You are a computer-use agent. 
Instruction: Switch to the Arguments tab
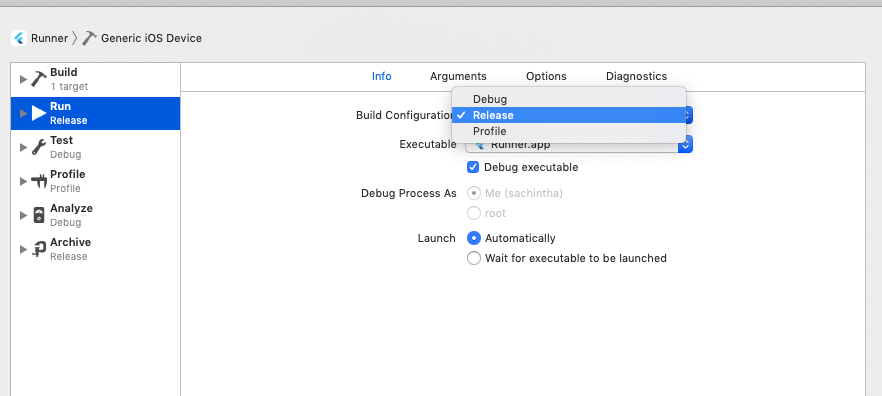458,76
